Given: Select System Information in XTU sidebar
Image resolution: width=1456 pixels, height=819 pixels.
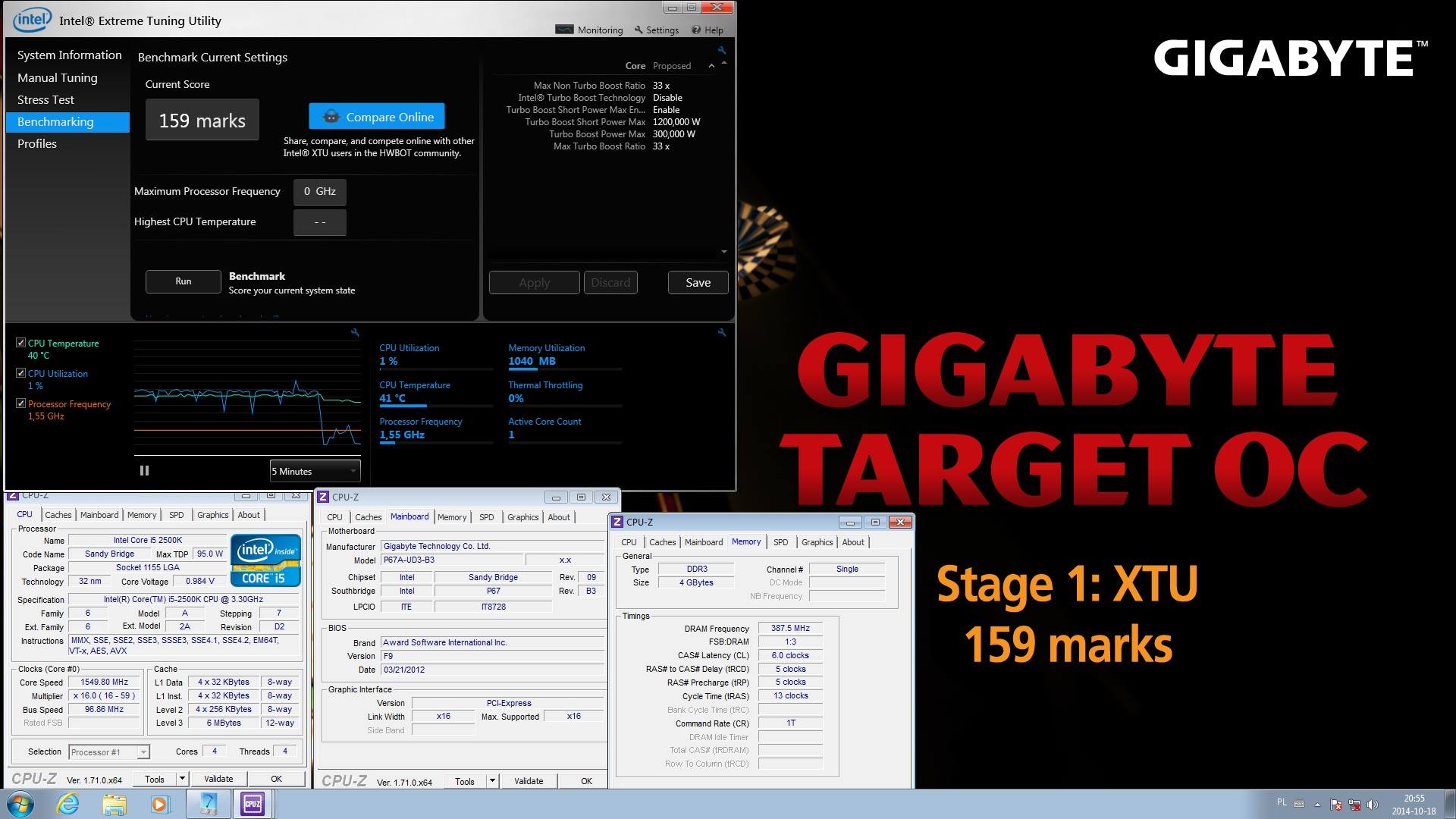Looking at the screenshot, I should pyautogui.click(x=69, y=55).
